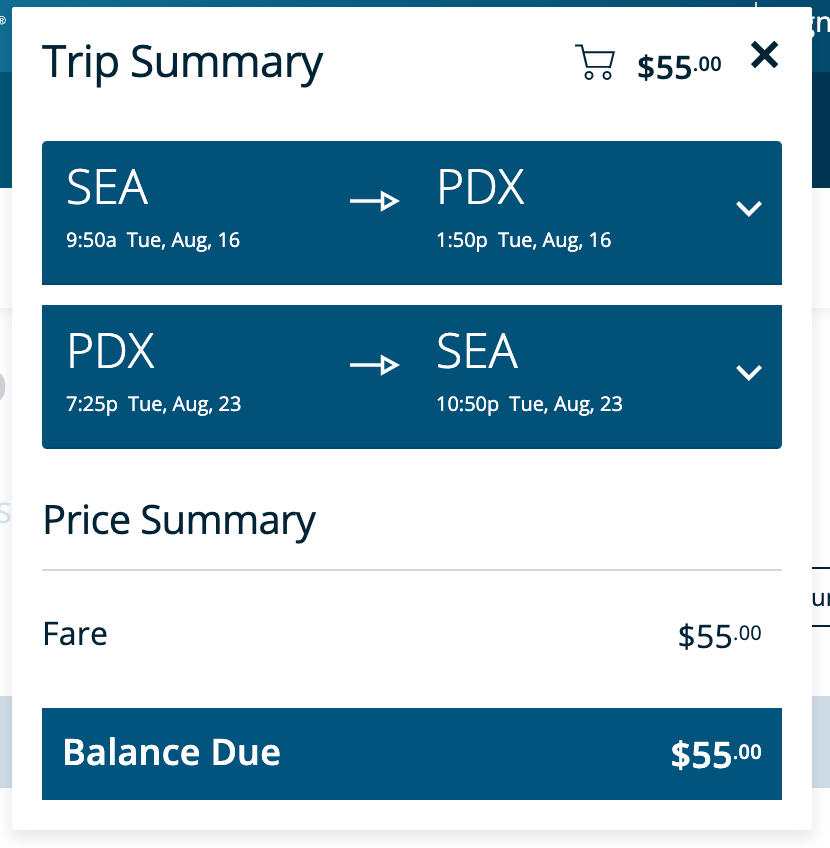The image size is (830, 848).
Task: Click the 7:25p Tue, Aug 23 departure time
Action: [154, 404]
